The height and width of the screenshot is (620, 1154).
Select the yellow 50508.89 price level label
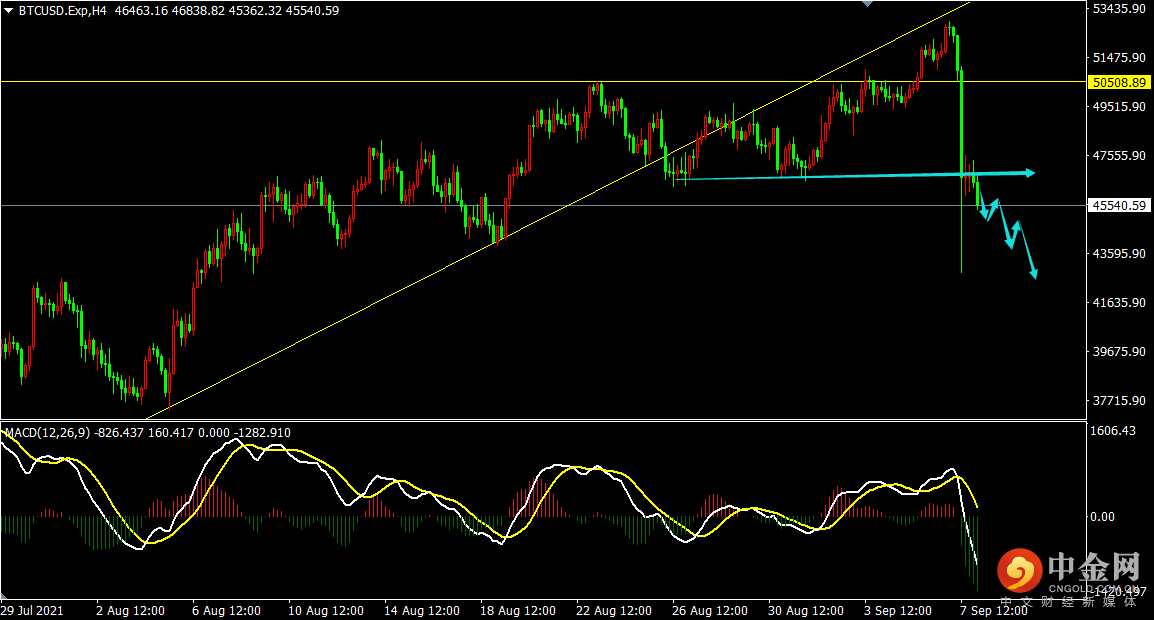1119,82
